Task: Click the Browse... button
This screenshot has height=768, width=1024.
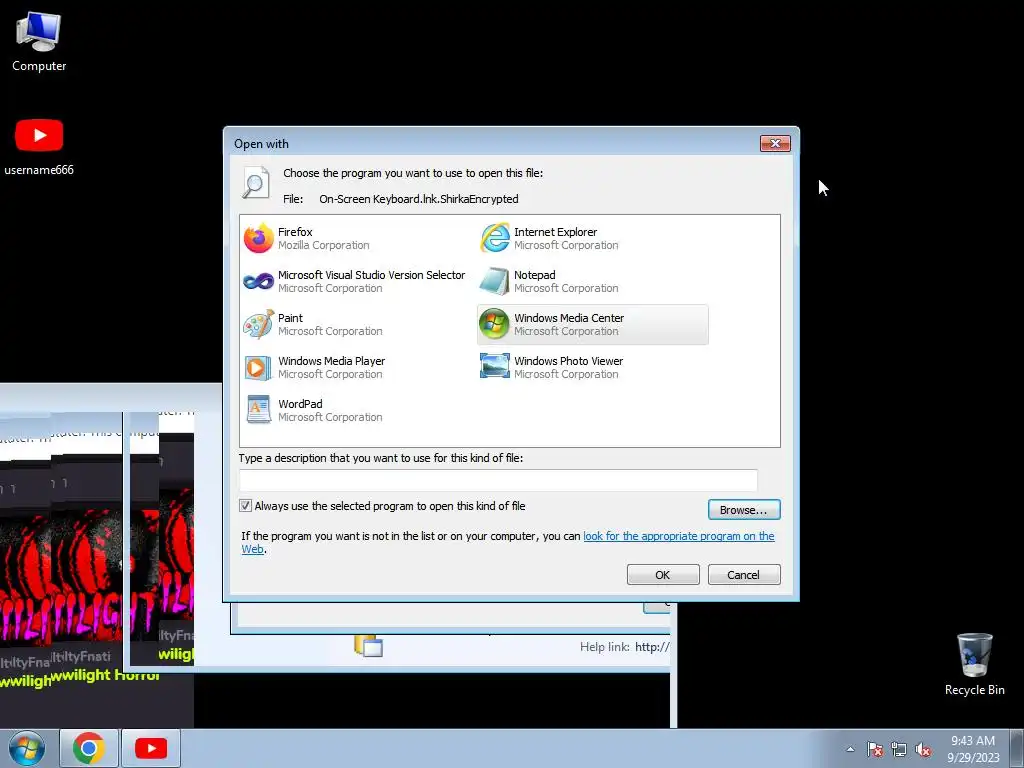Action: coord(744,510)
